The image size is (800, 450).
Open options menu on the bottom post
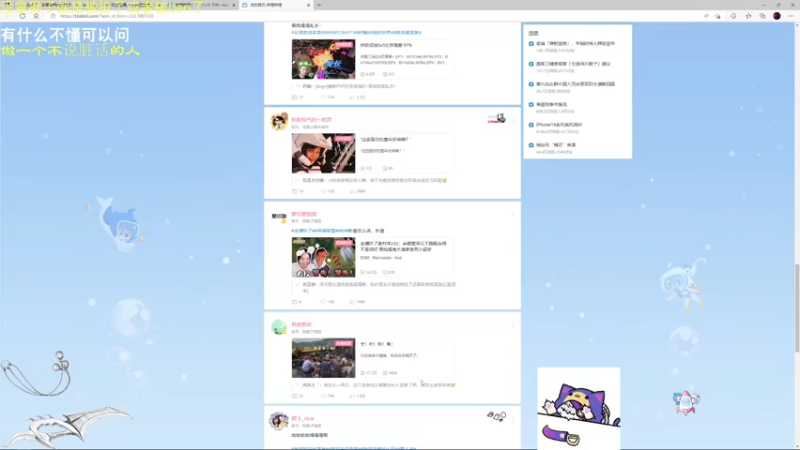513,419
